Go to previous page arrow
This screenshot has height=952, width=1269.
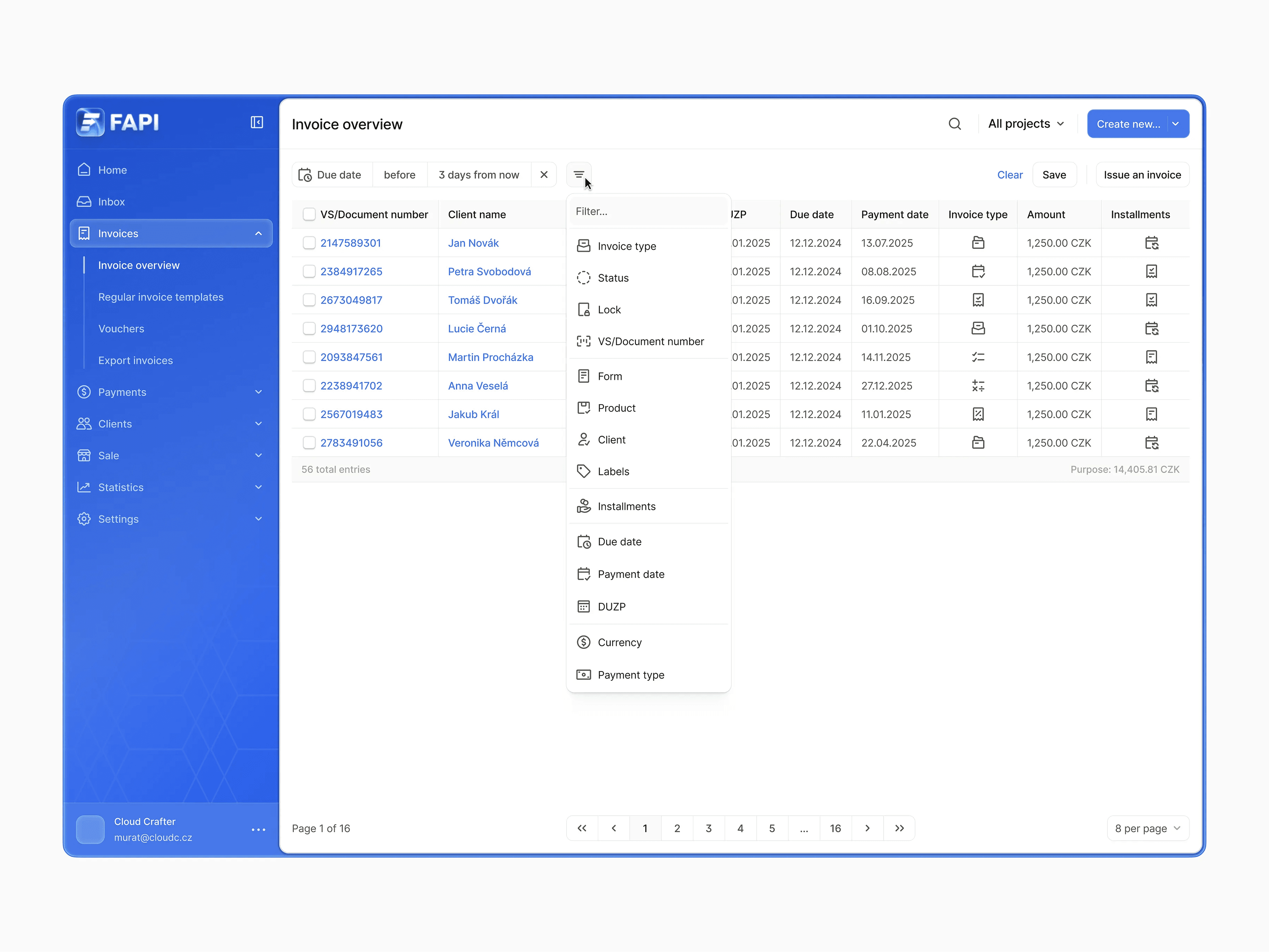point(614,828)
